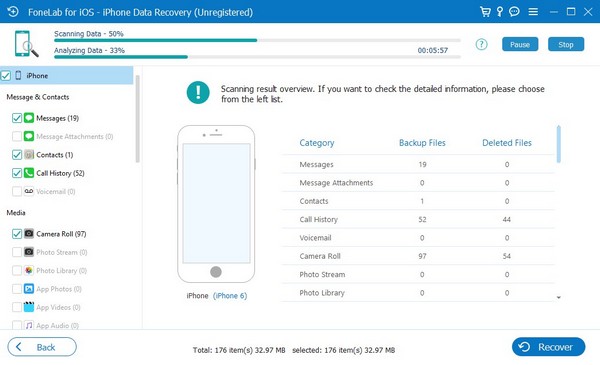Click Call History deleted files value 44
Image resolution: width=600 pixels, height=365 pixels.
pos(507,220)
